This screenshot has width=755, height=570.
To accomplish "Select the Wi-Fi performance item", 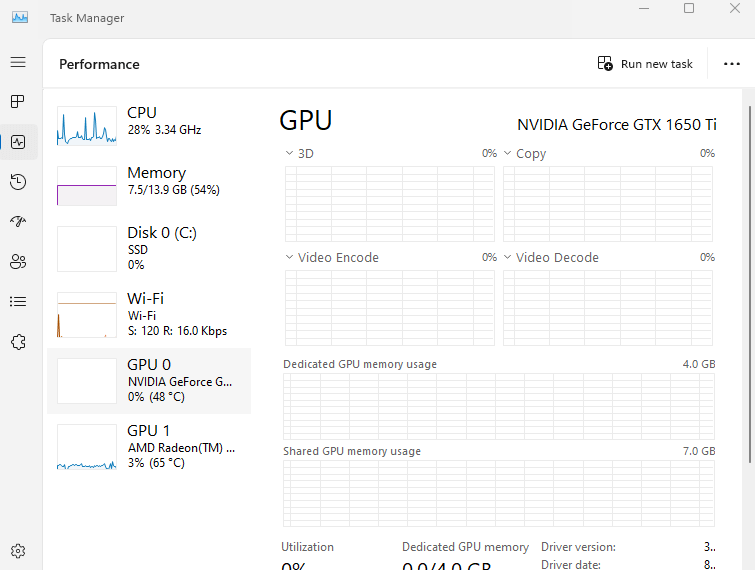I will 149,315.
